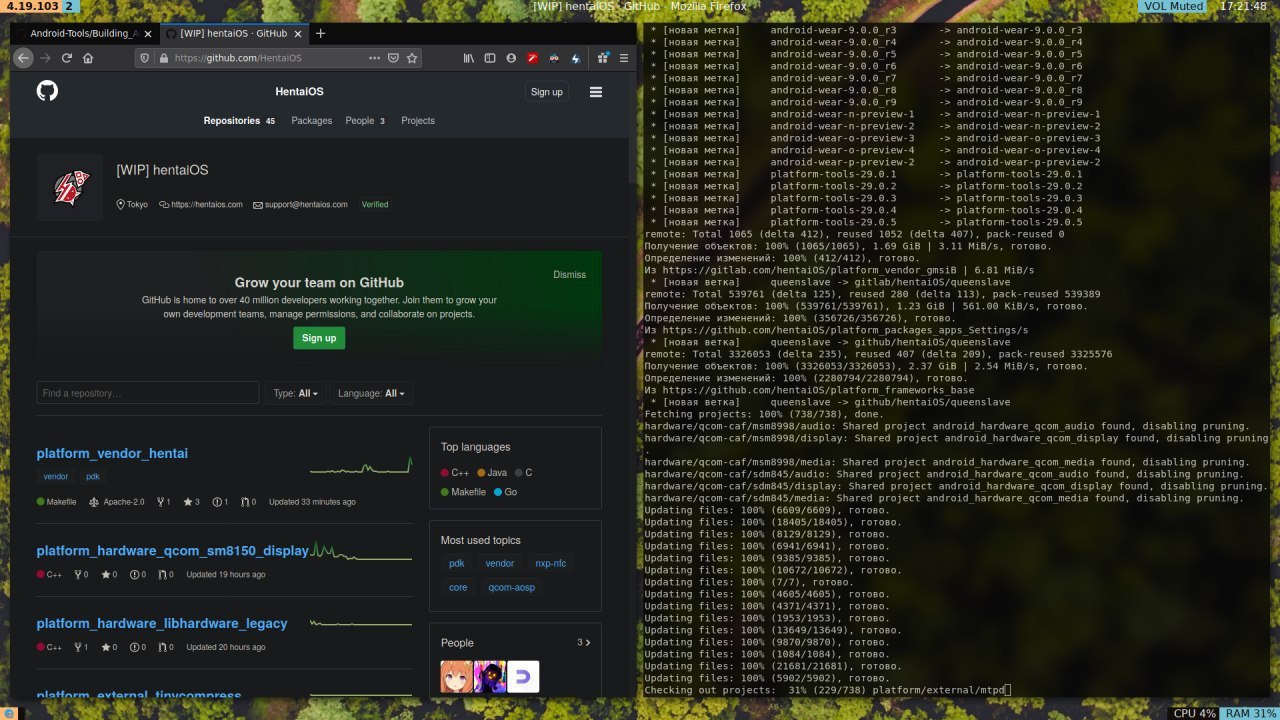Click the vendor tag in Most used topics
This screenshot has height=720, width=1280.
click(500, 564)
